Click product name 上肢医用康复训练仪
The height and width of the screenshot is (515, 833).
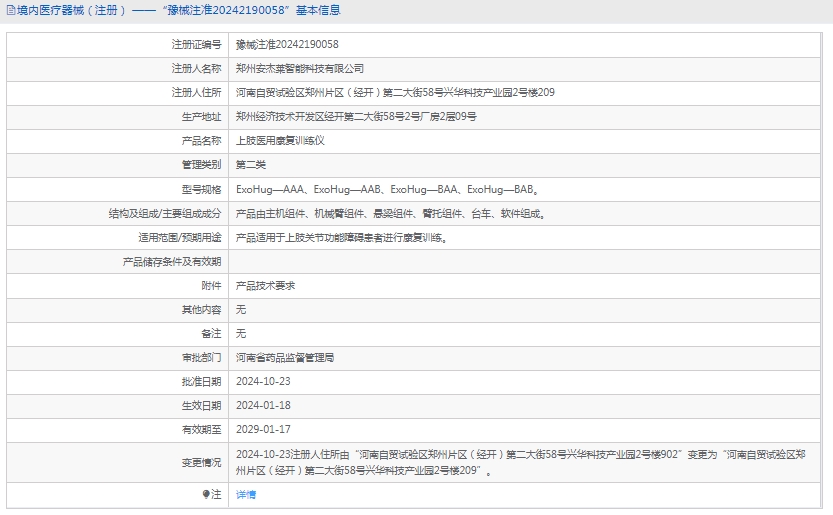(280, 141)
